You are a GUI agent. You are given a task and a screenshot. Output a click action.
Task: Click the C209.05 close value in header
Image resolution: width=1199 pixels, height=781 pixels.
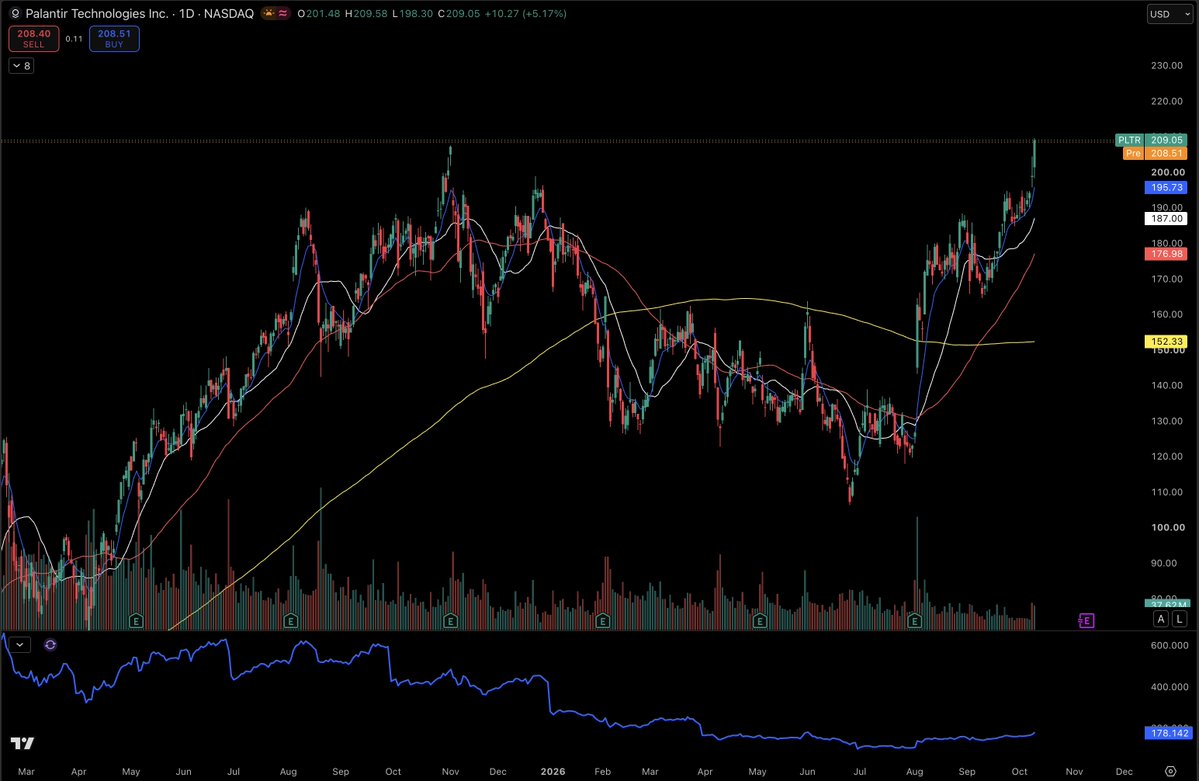point(459,14)
